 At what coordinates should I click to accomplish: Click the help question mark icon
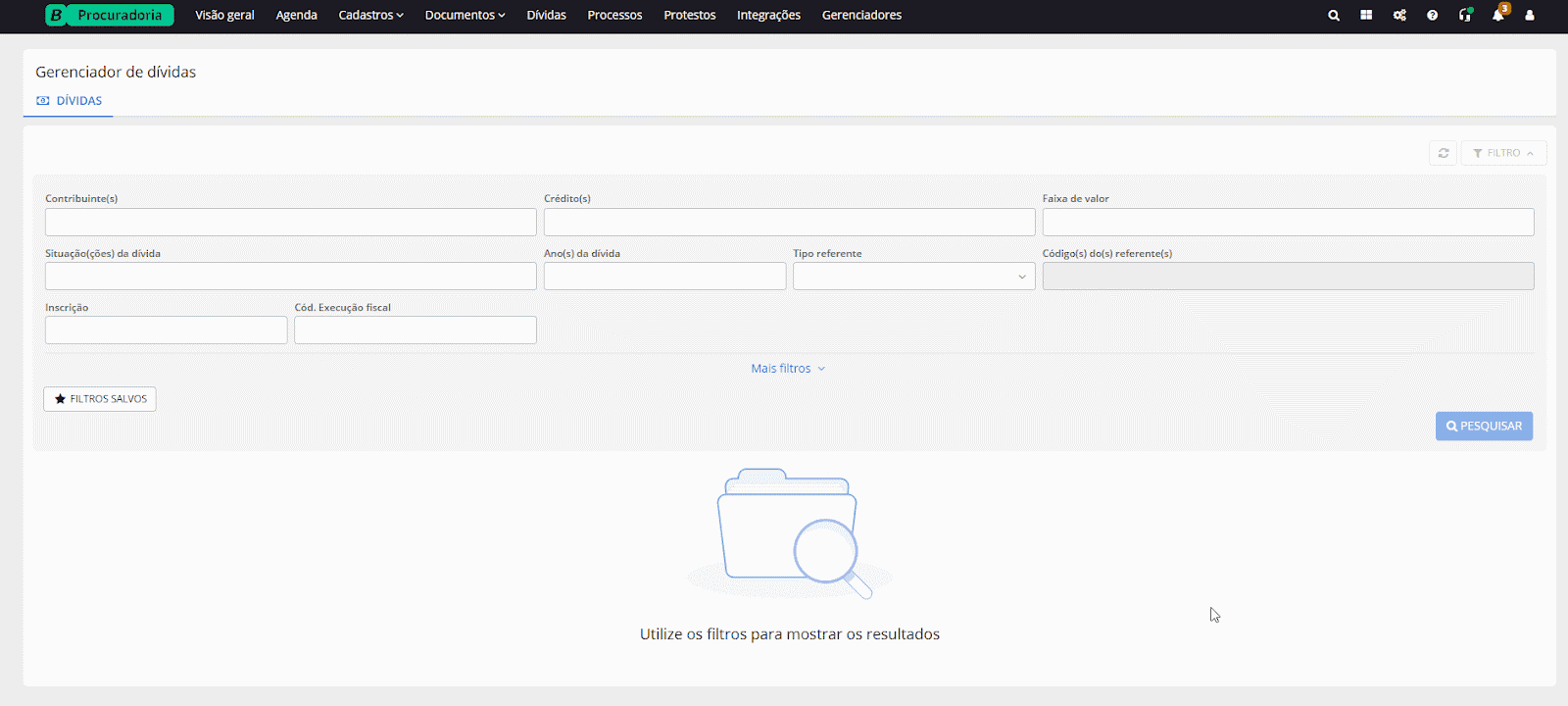(1432, 16)
